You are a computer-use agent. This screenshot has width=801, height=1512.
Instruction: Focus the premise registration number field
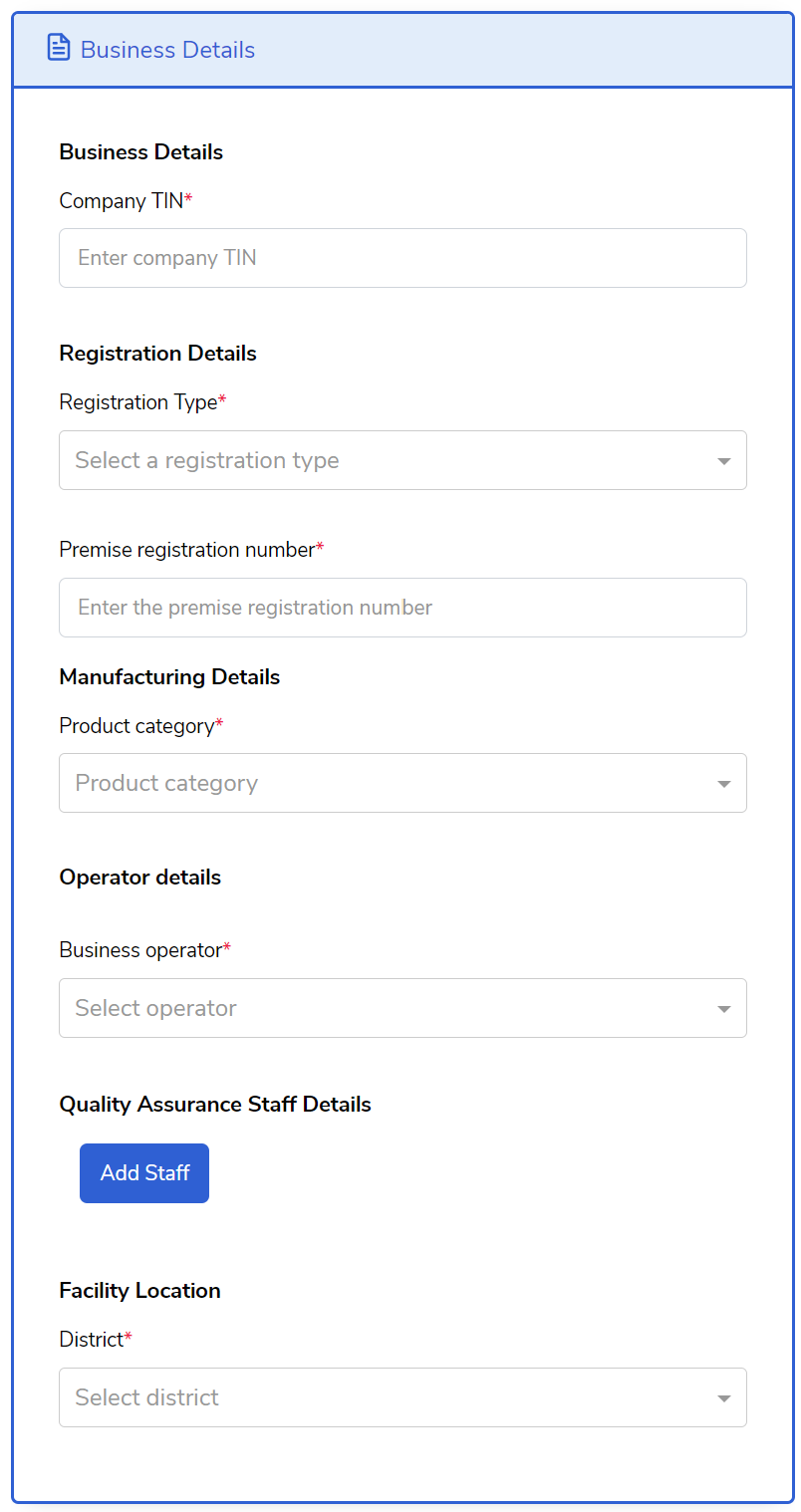(402, 608)
